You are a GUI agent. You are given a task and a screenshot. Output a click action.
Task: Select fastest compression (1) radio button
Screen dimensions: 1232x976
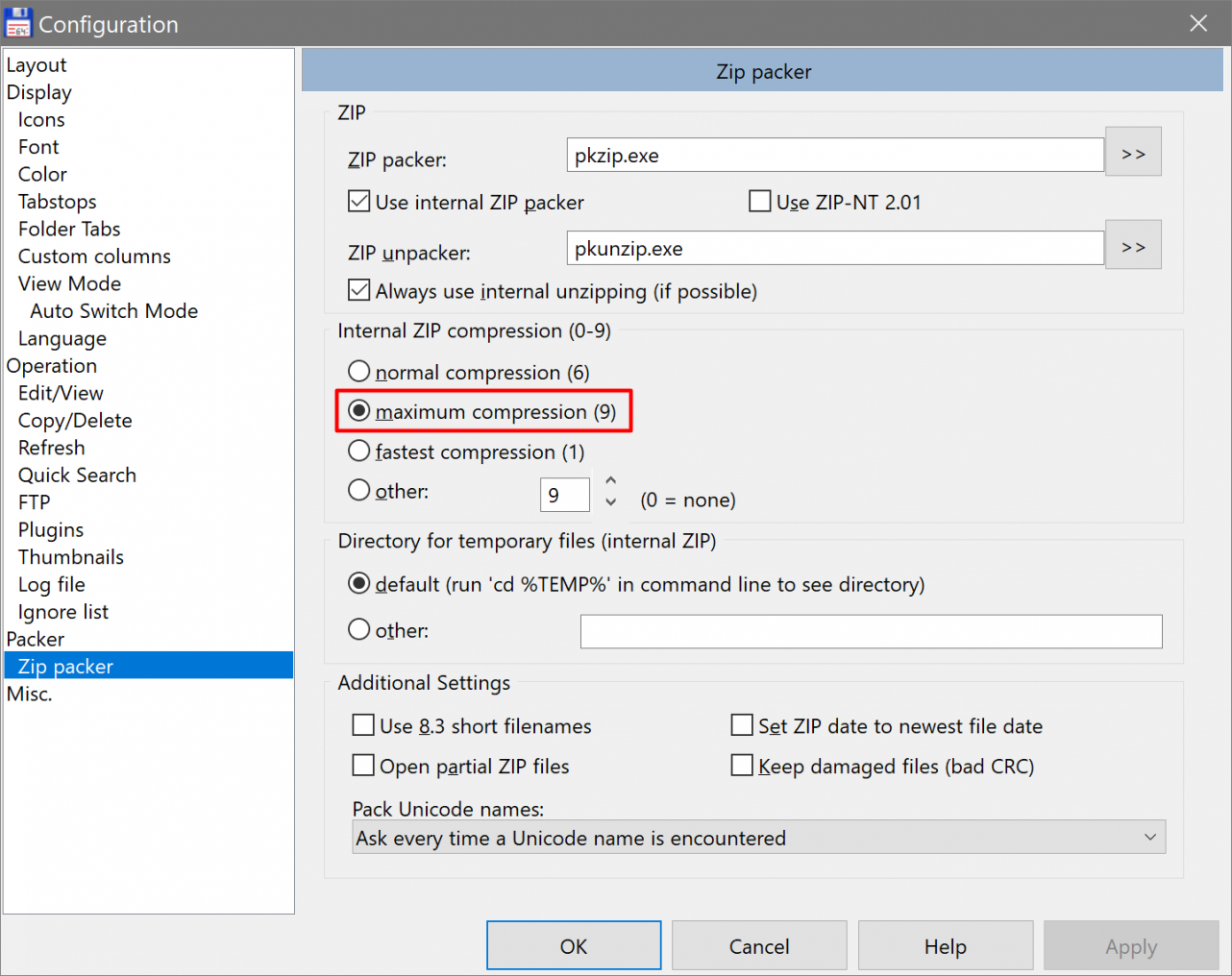coord(359,451)
